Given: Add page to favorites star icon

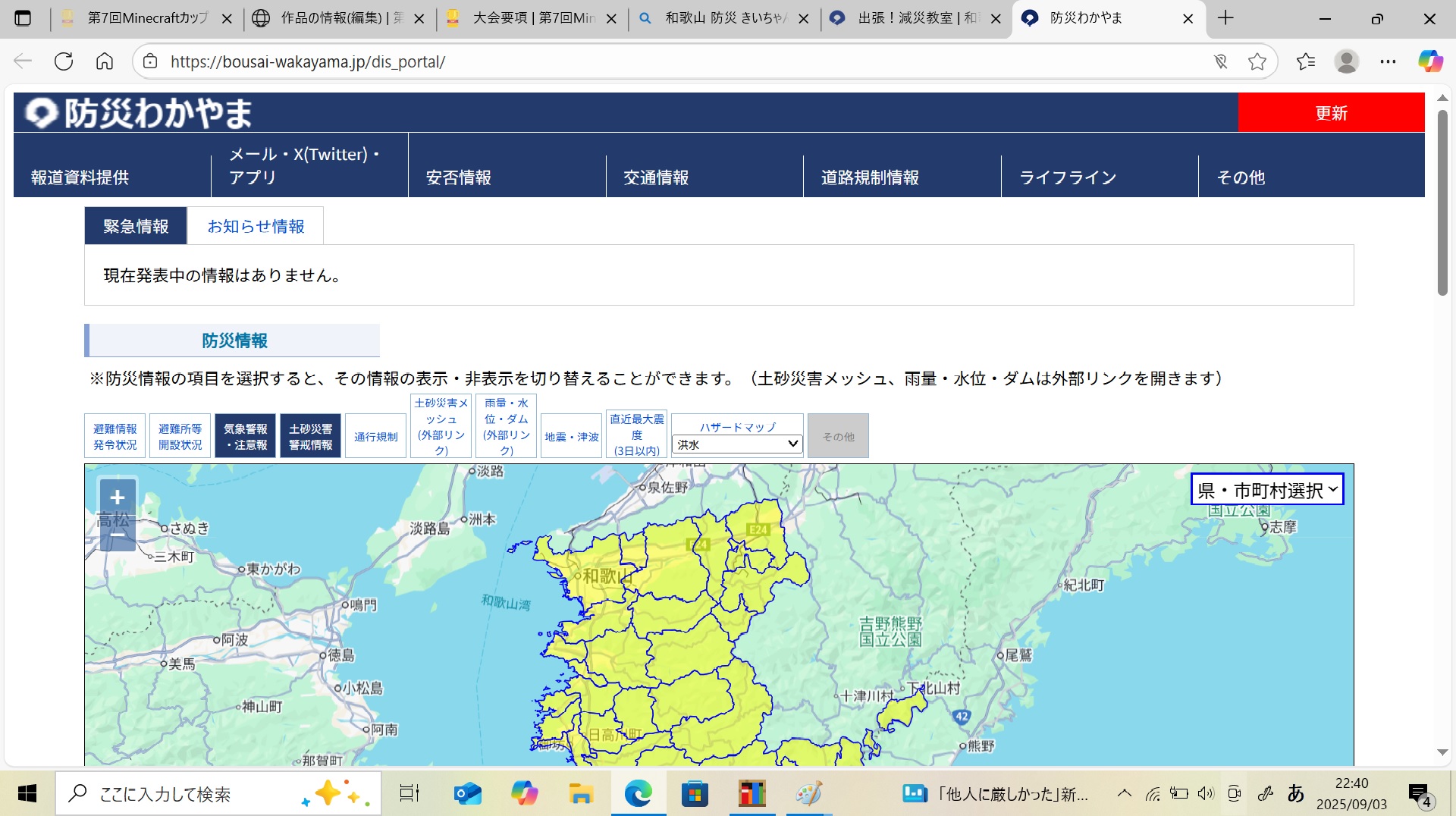Looking at the screenshot, I should (x=1257, y=61).
